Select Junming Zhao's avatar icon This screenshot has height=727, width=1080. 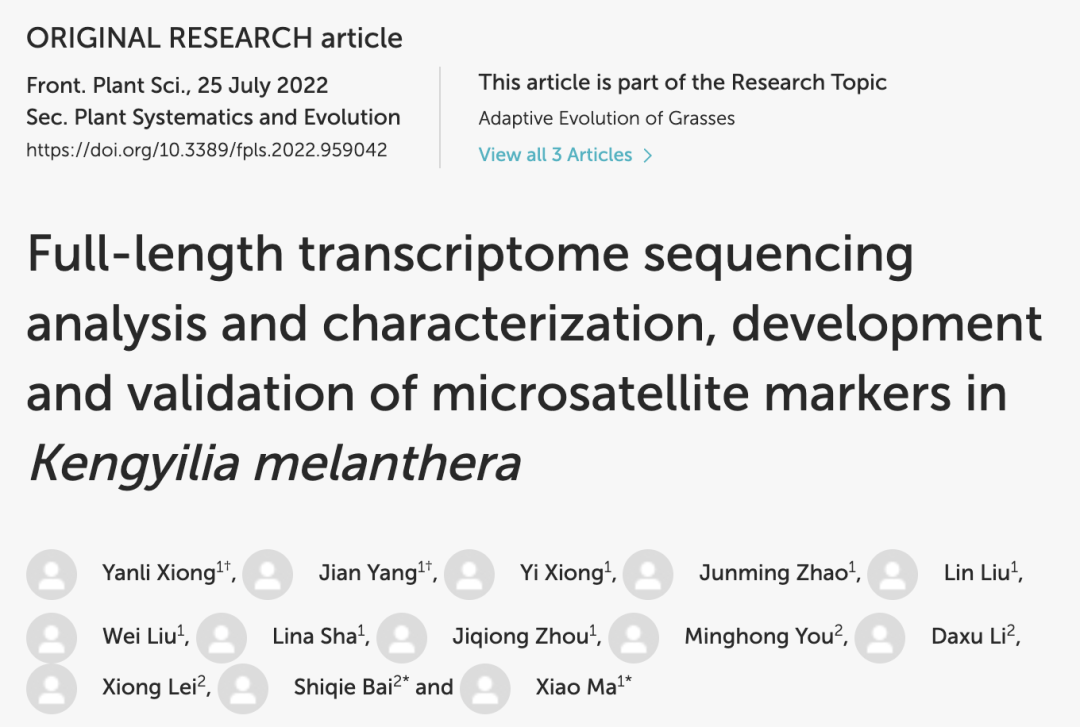pyautogui.click(x=648, y=574)
